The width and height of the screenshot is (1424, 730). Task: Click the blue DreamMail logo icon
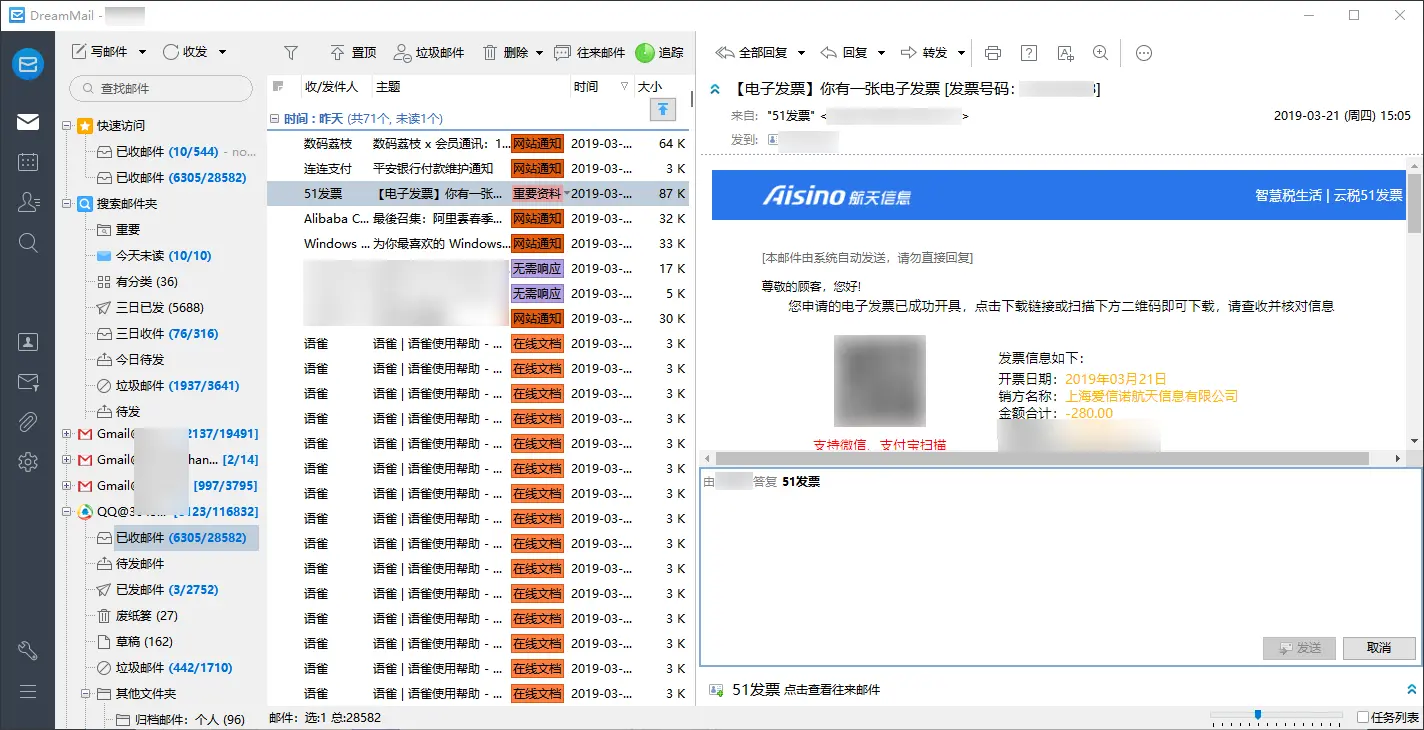tap(27, 64)
